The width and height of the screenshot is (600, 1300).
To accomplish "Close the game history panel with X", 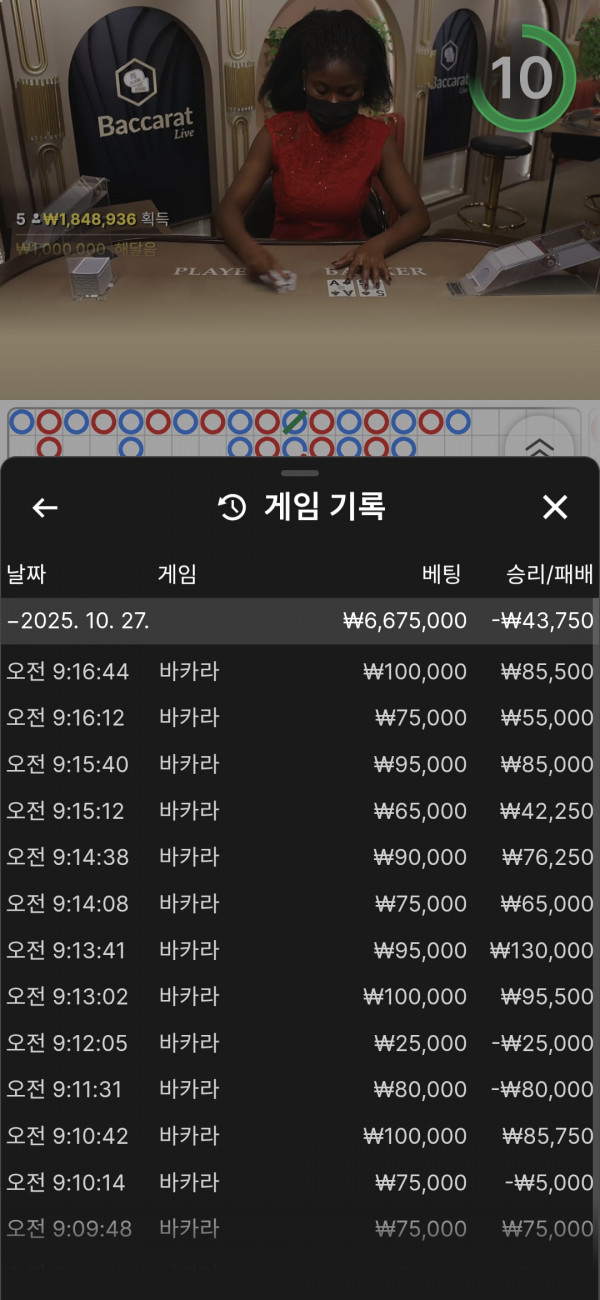I will (555, 508).
